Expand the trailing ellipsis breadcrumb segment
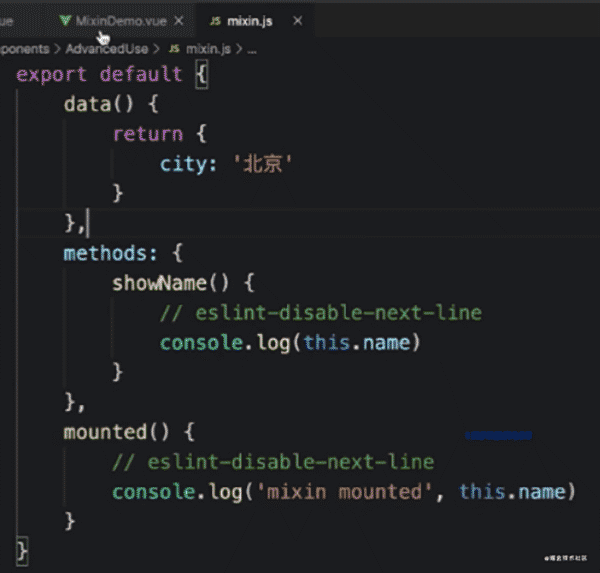The height and width of the screenshot is (573, 600). (252, 47)
